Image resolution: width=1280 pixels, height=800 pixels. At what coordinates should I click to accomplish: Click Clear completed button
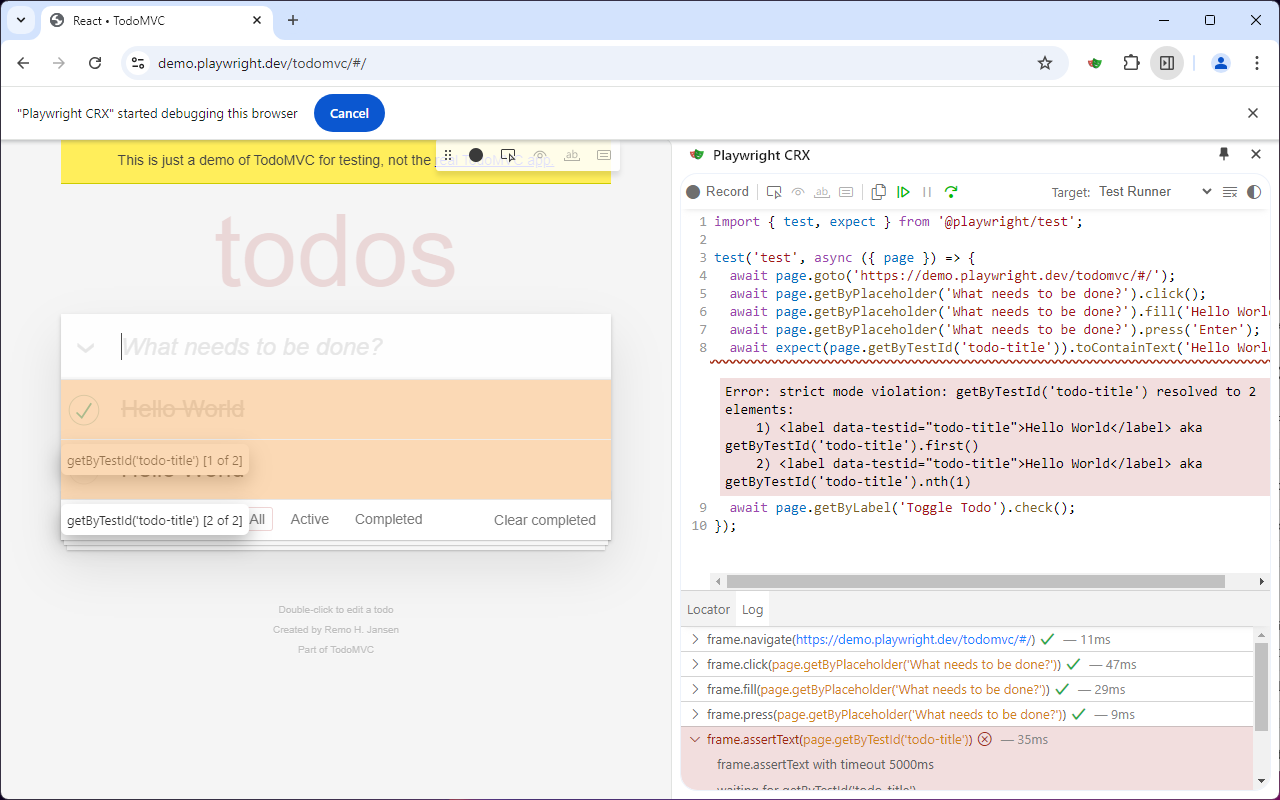pos(545,520)
